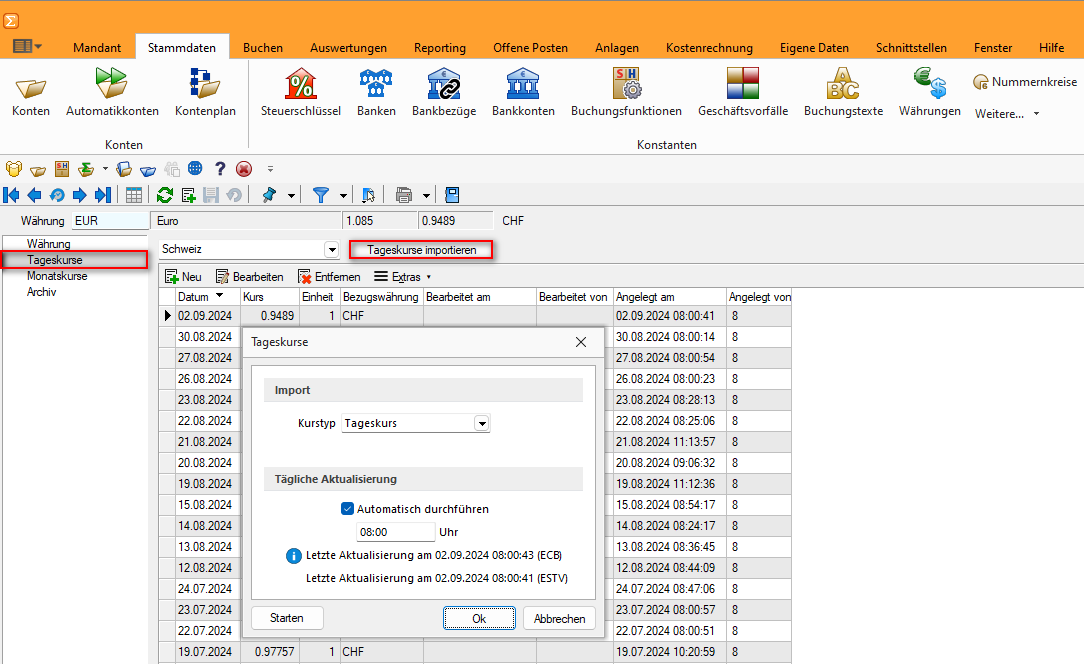Jump to last record arrow icon
This screenshot has width=1084, height=664.
pyautogui.click(x=103, y=195)
